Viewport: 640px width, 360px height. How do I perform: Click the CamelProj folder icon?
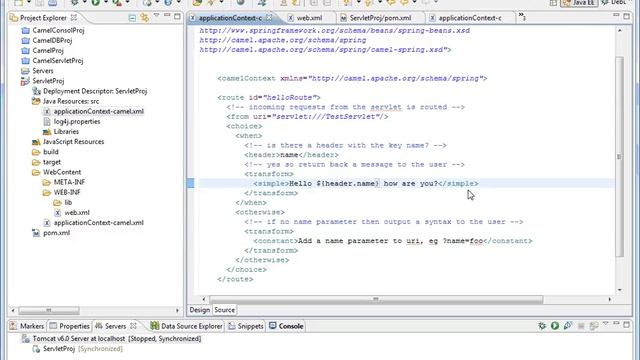click(26, 51)
